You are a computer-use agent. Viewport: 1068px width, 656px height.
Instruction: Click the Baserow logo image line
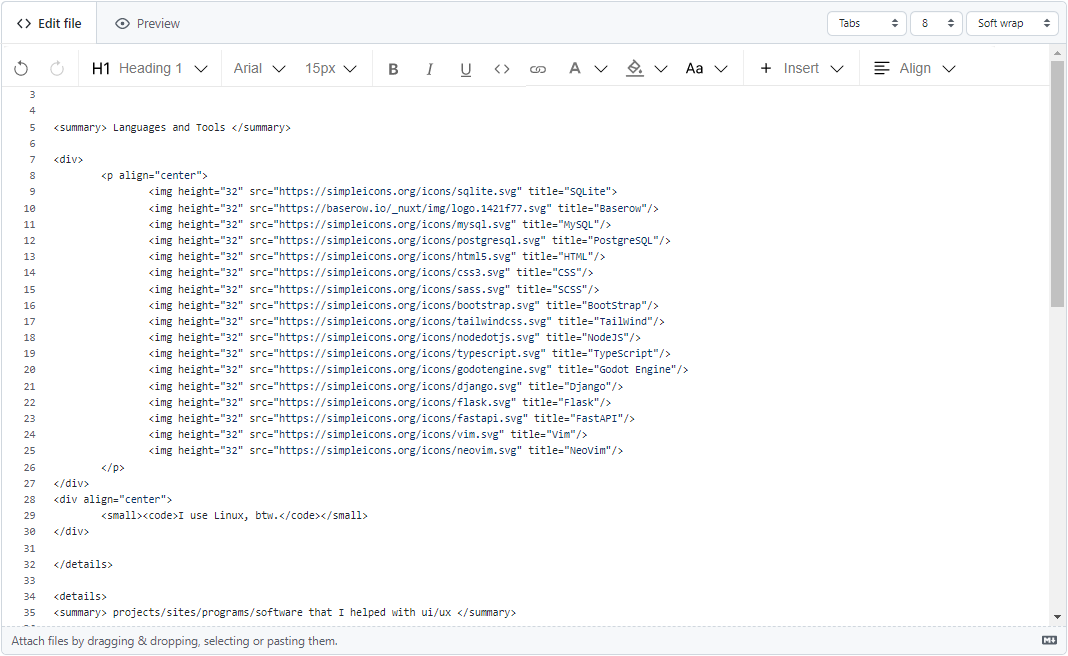click(404, 208)
